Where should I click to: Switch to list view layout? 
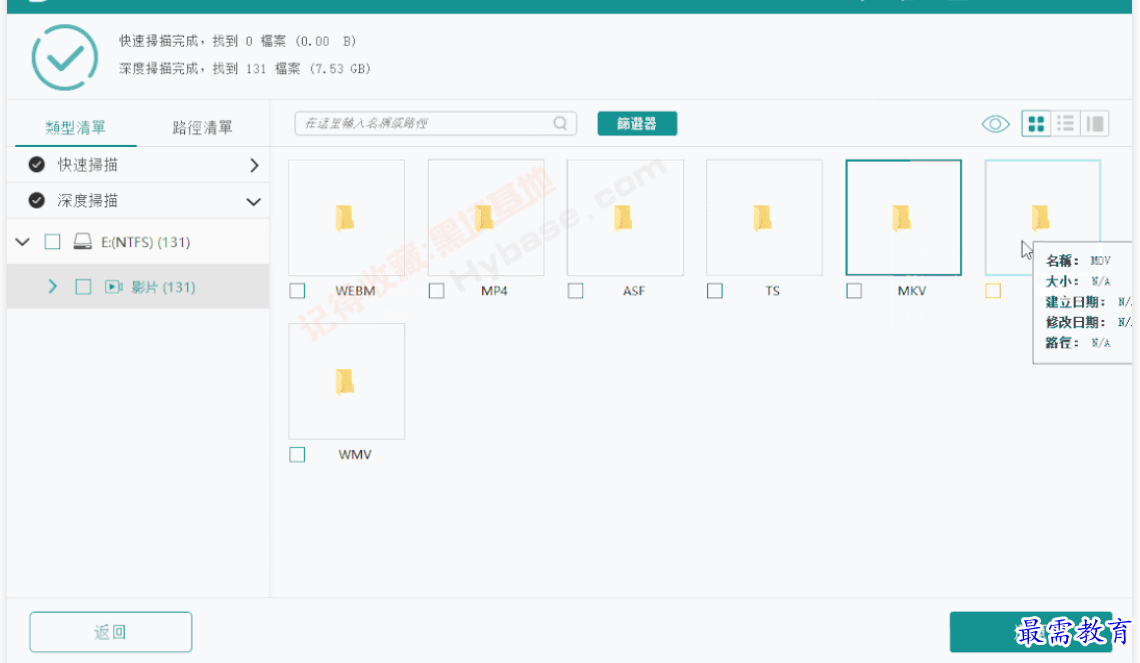(x=1065, y=124)
